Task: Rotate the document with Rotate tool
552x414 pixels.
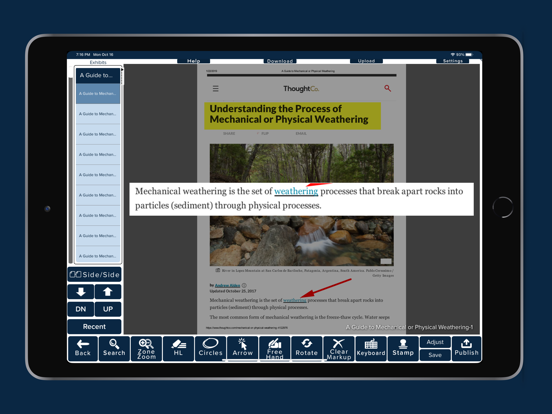Action: coord(306,348)
